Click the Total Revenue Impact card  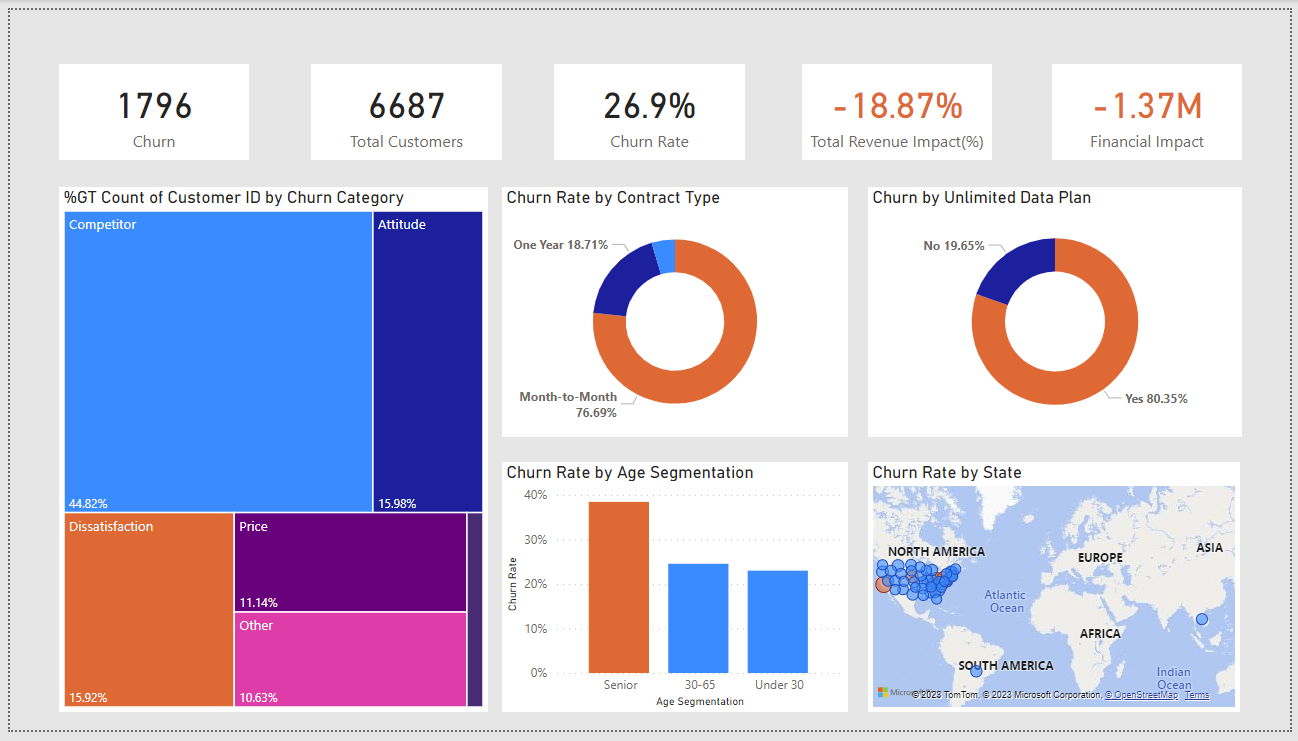[x=896, y=110]
